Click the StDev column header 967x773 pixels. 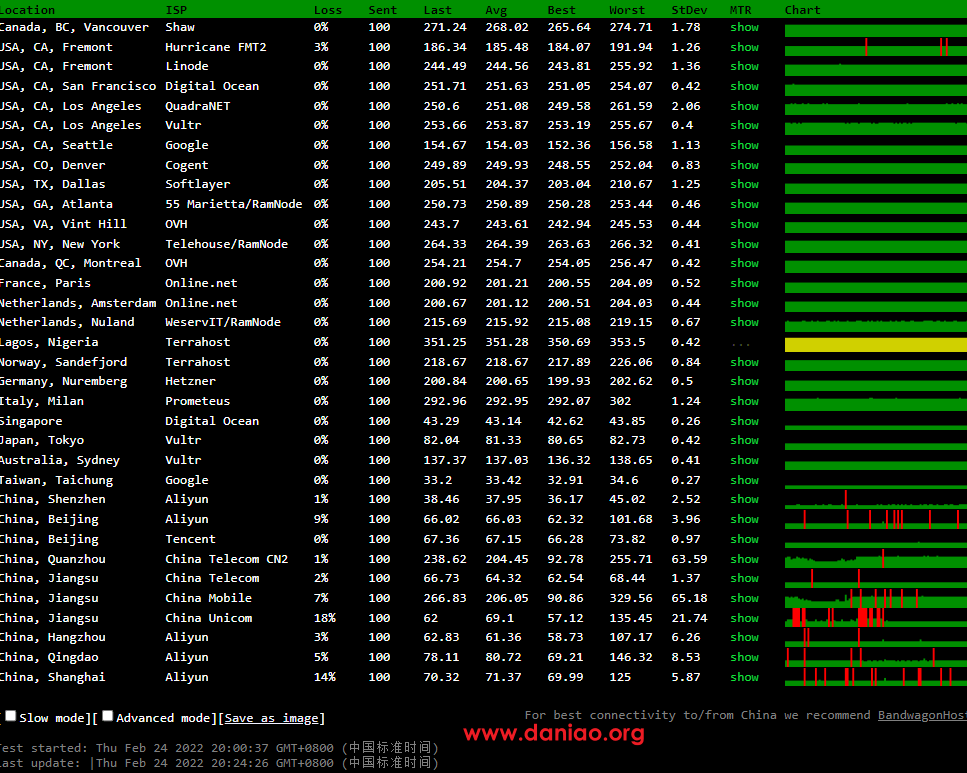[x=689, y=10]
